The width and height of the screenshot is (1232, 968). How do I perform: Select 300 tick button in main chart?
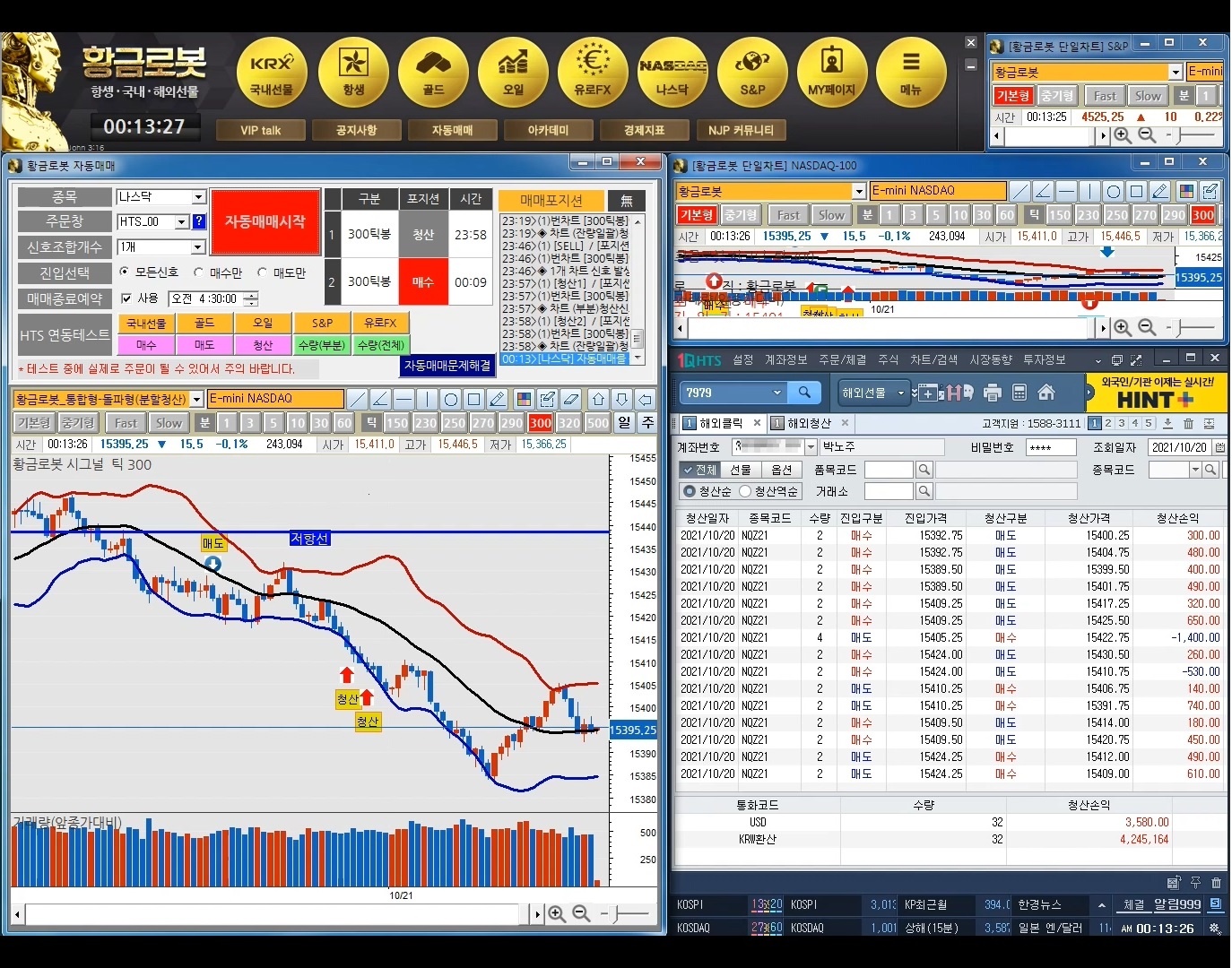540,423
